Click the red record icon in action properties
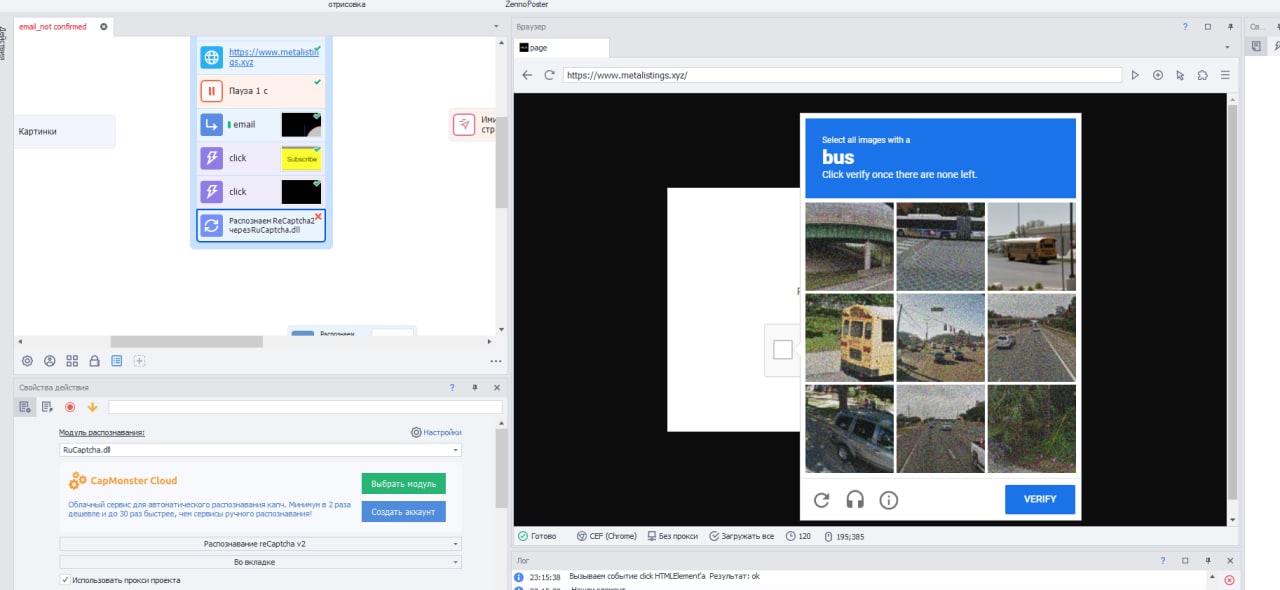The width and height of the screenshot is (1280, 590). (70, 407)
